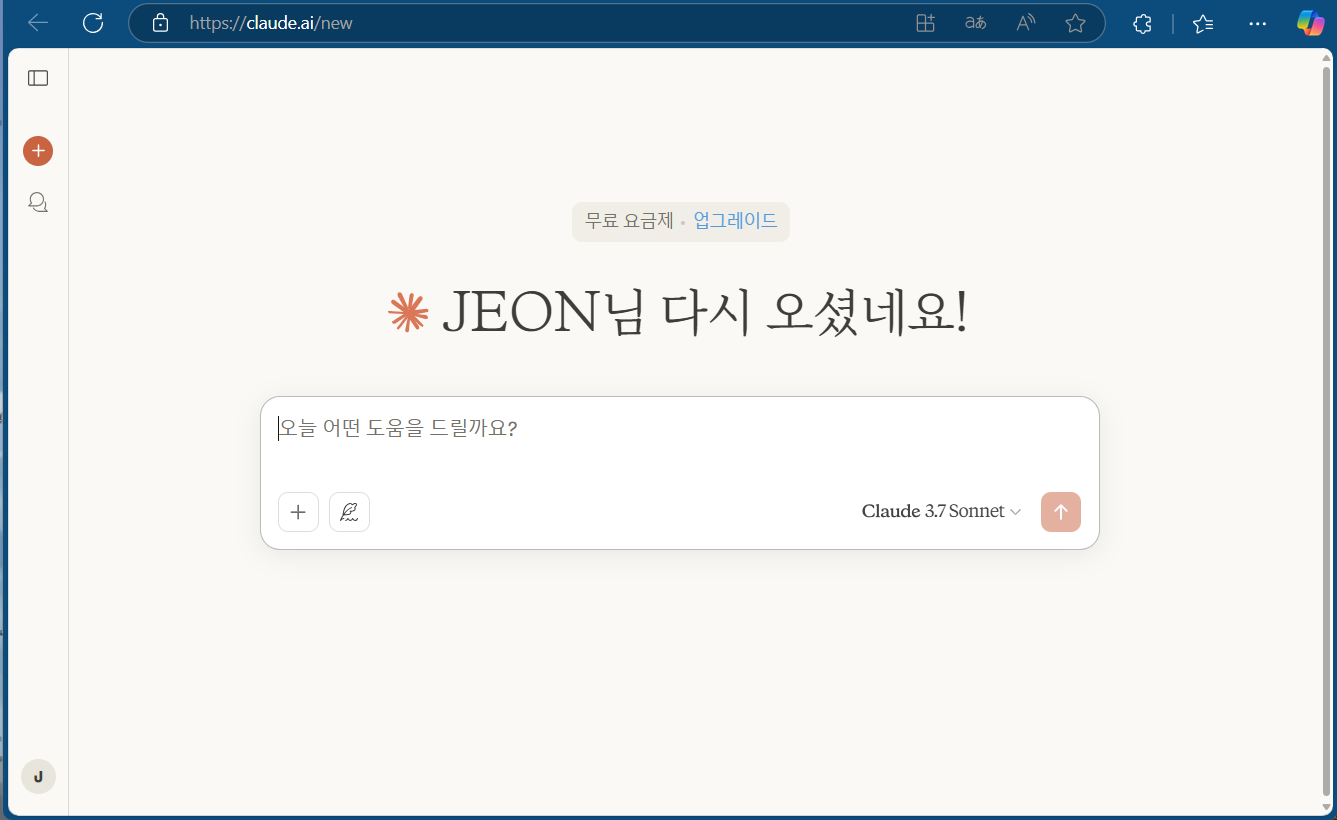Launch the Copilot icon in the browser toolbar
Screen dimensions: 1337x820
[1310, 23]
